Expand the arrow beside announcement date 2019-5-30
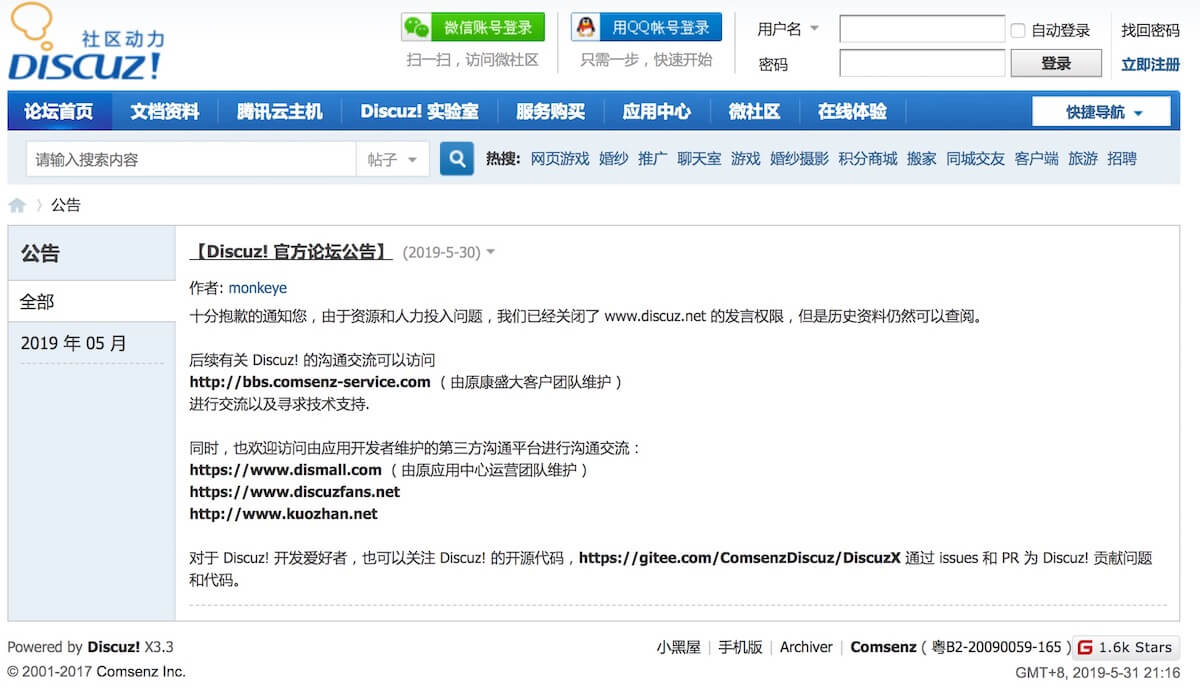Screen dimensions: 1200x695 pyautogui.click(x=490, y=253)
